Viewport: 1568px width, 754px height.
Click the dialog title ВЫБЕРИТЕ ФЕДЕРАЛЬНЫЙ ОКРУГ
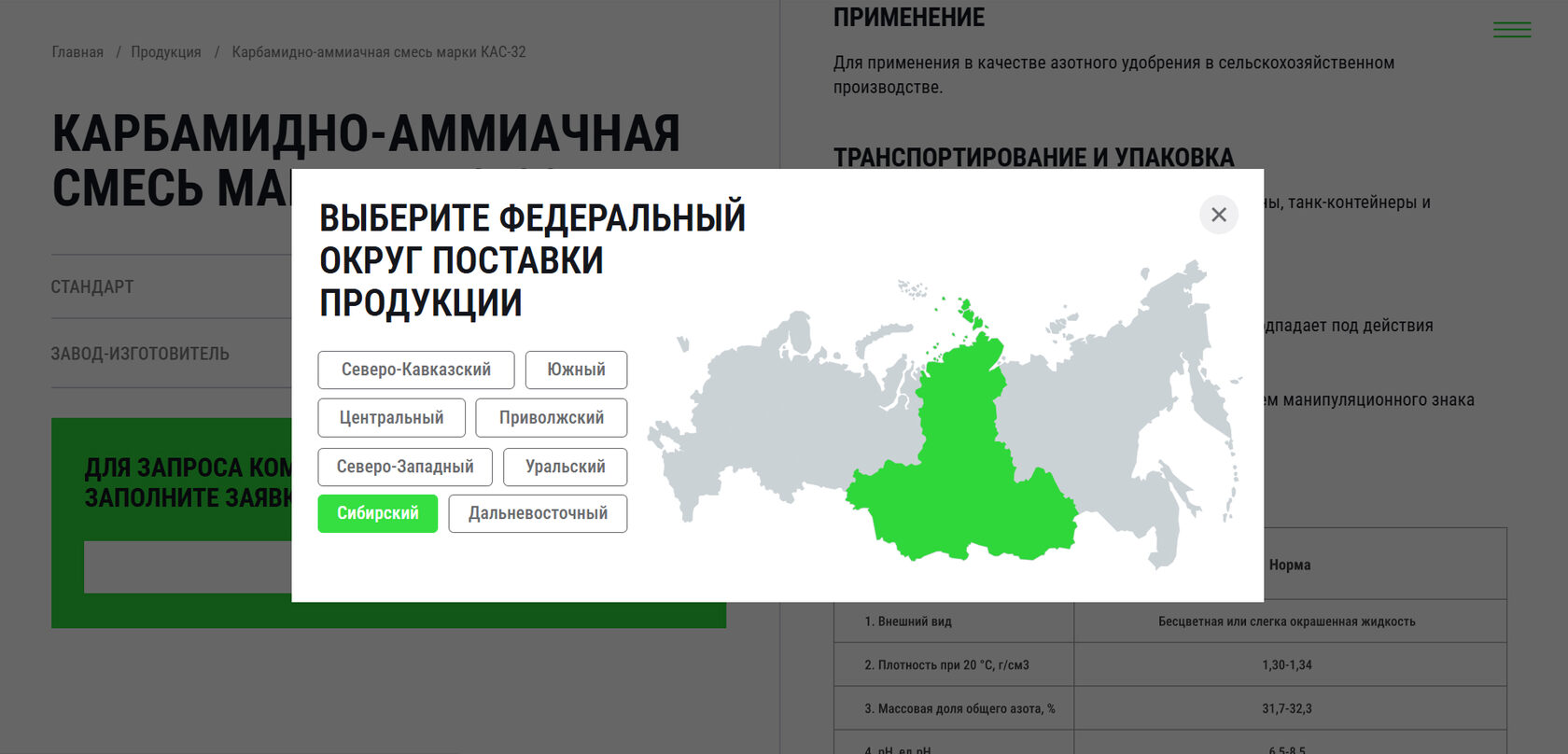click(x=533, y=260)
